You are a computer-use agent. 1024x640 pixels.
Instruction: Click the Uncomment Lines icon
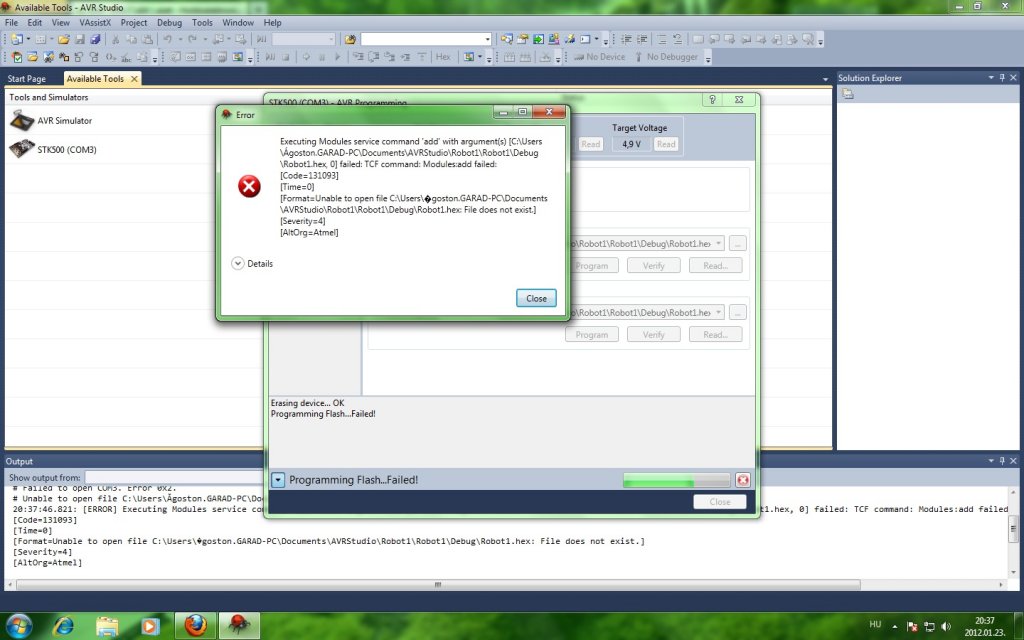pyautogui.click(x=678, y=39)
